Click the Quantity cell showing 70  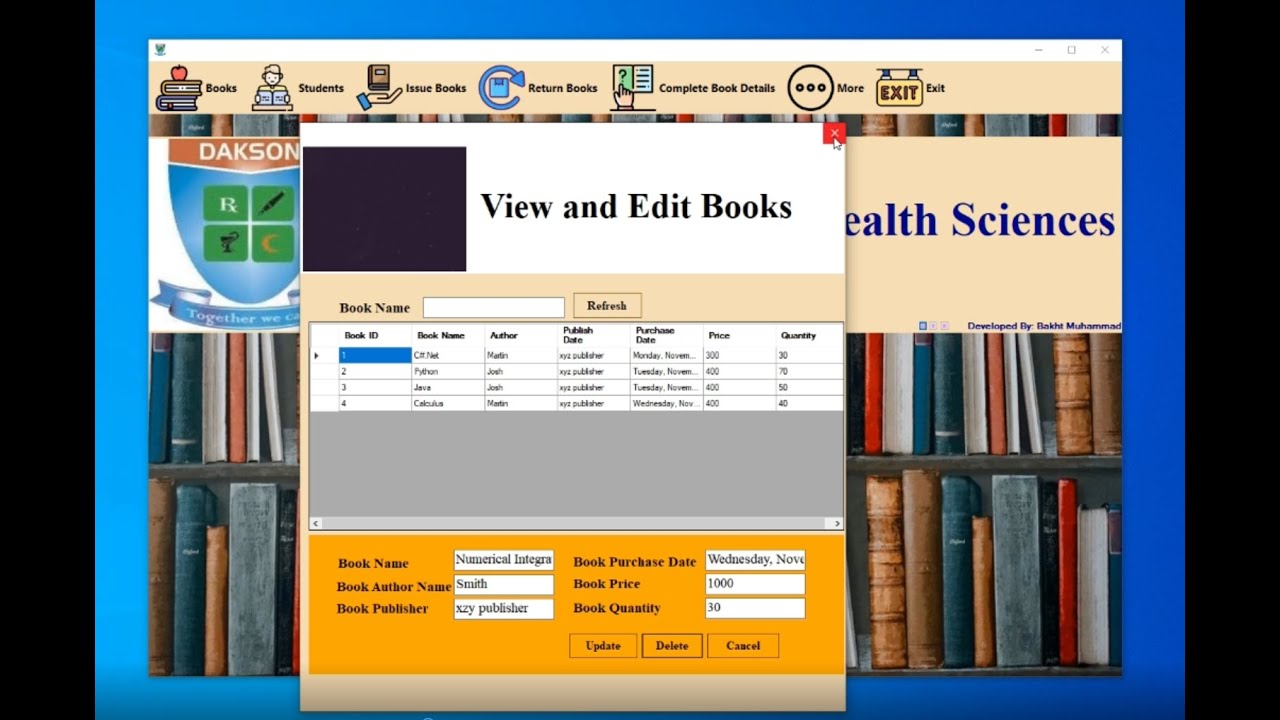pyautogui.click(x=809, y=371)
